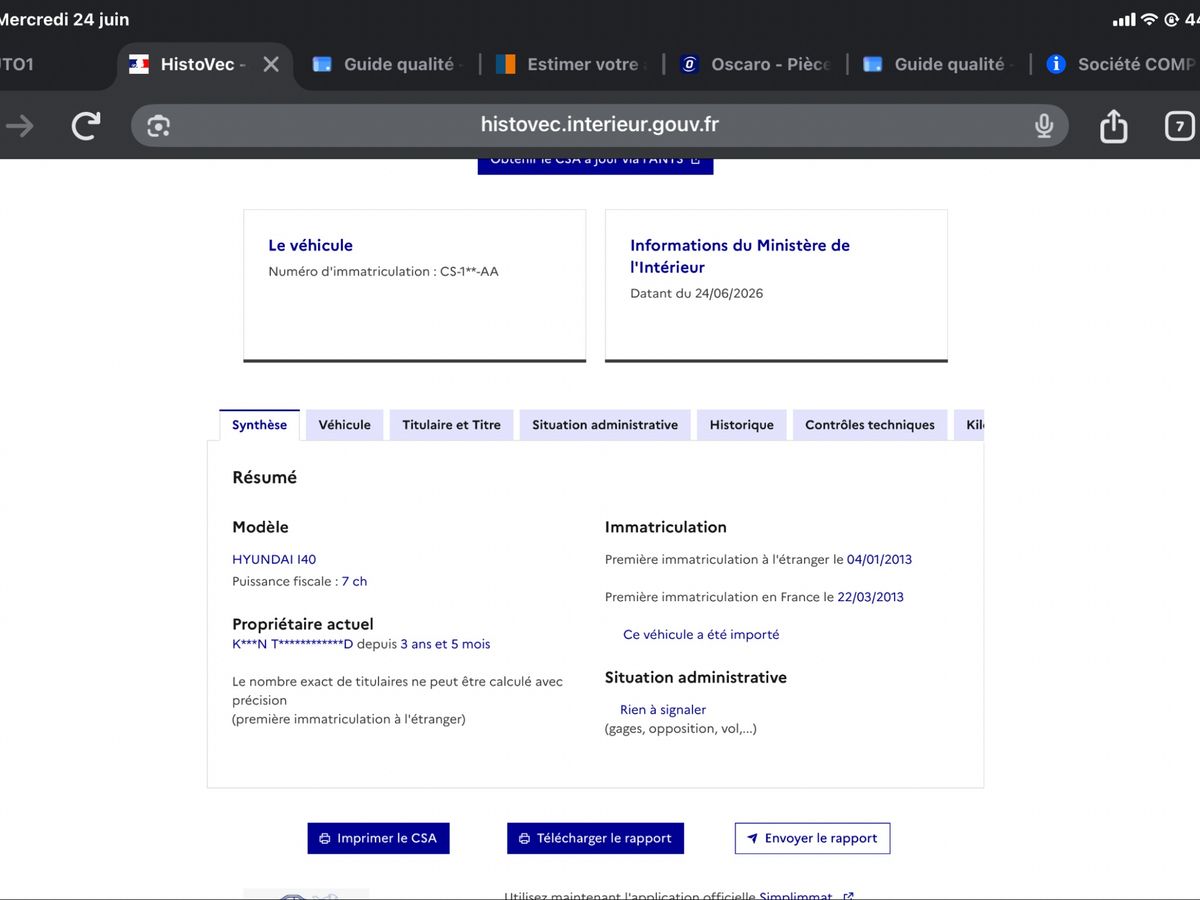The height and width of the screenshot is (900, 1200).
Task: Click the Télécharger le rapport button
Action: pyautogui.click(x=595, y=838)
